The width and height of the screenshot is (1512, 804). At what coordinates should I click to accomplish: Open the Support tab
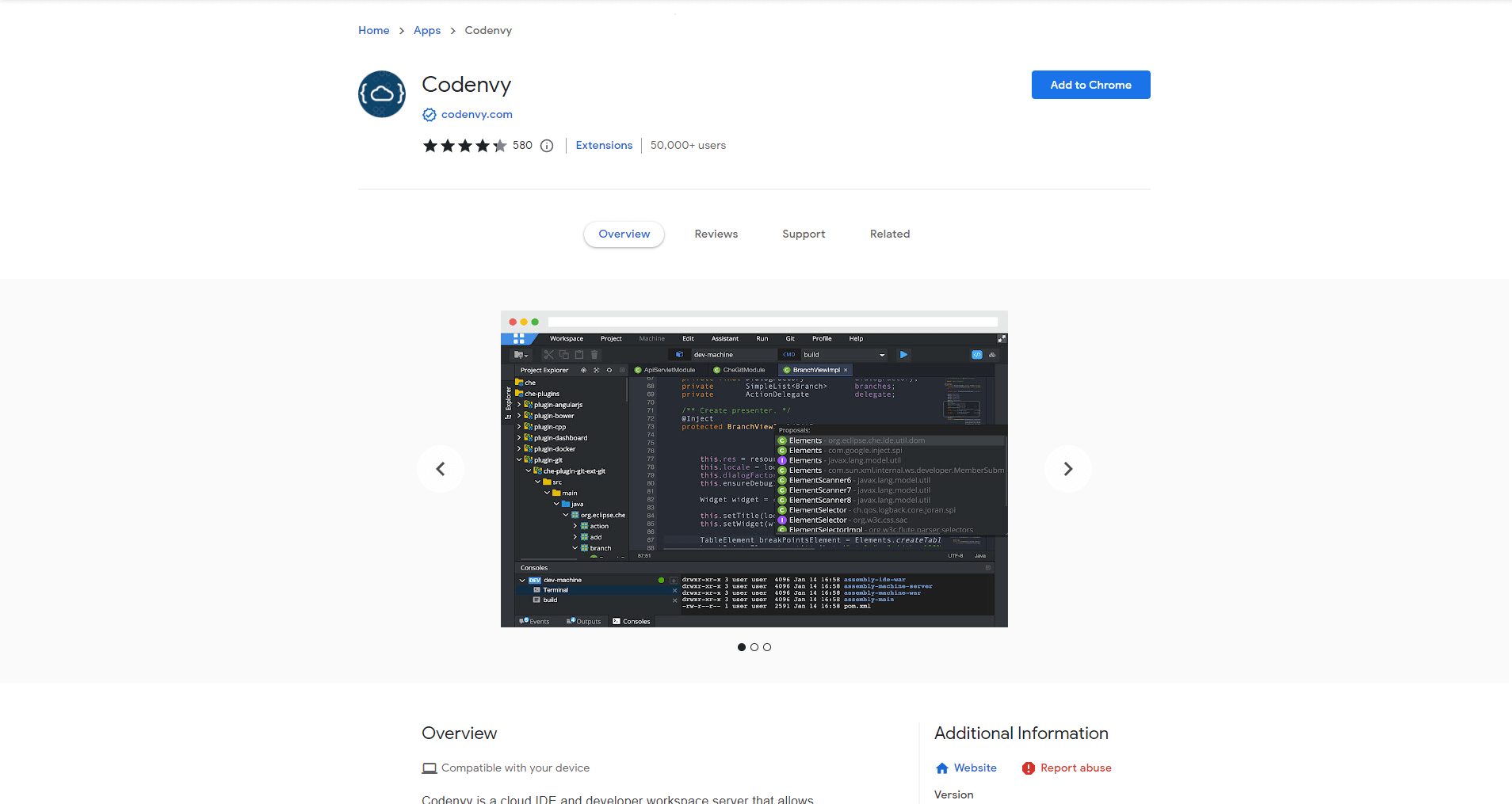coord(804,234)
